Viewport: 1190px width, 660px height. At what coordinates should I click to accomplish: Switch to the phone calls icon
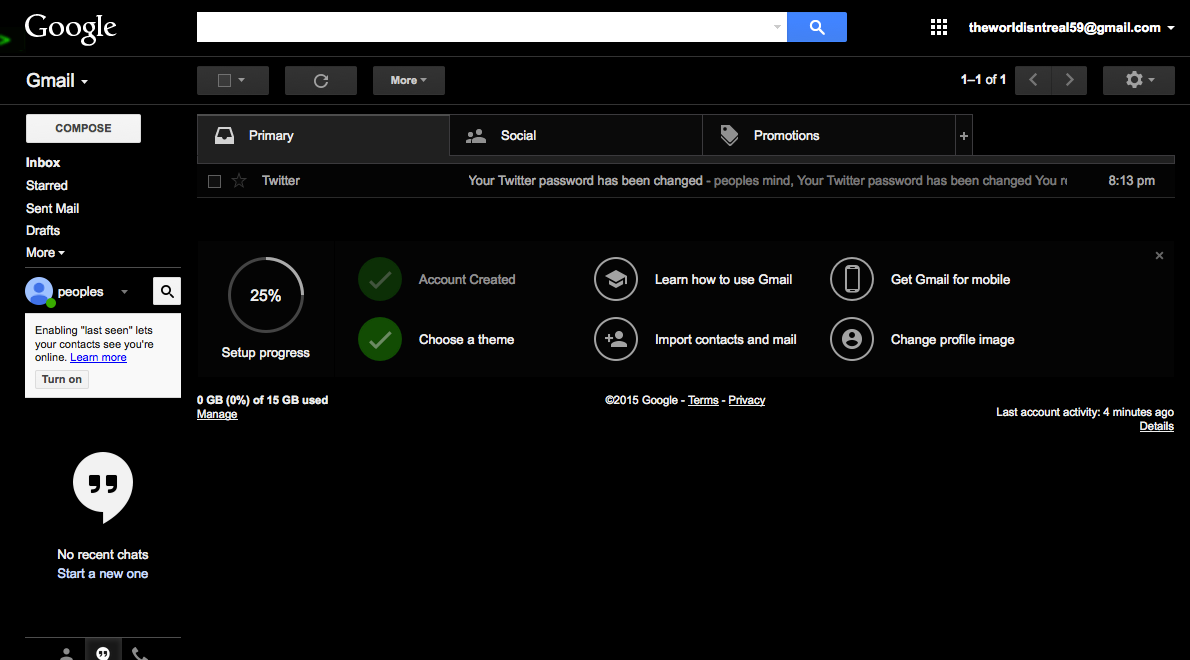pyautogui.click(x=140, y=653)
